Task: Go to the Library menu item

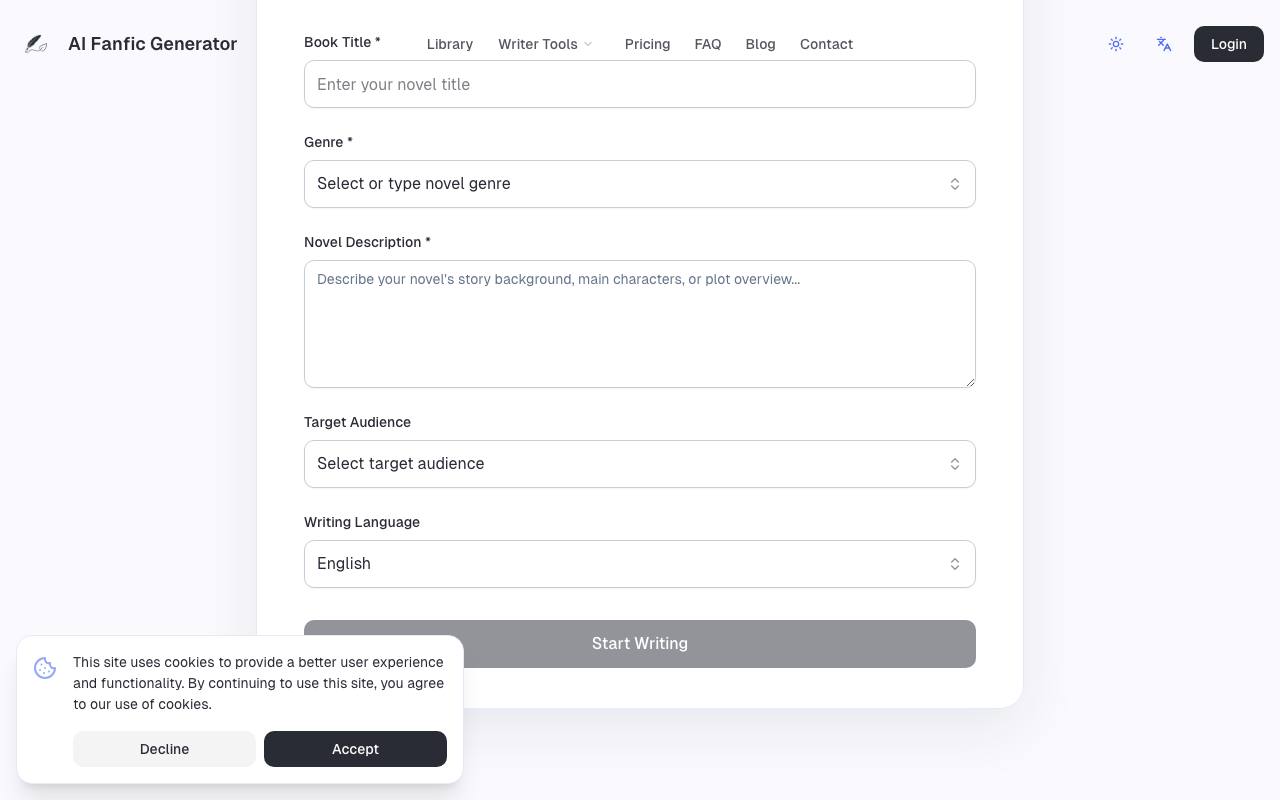Action: click(450, 44)
